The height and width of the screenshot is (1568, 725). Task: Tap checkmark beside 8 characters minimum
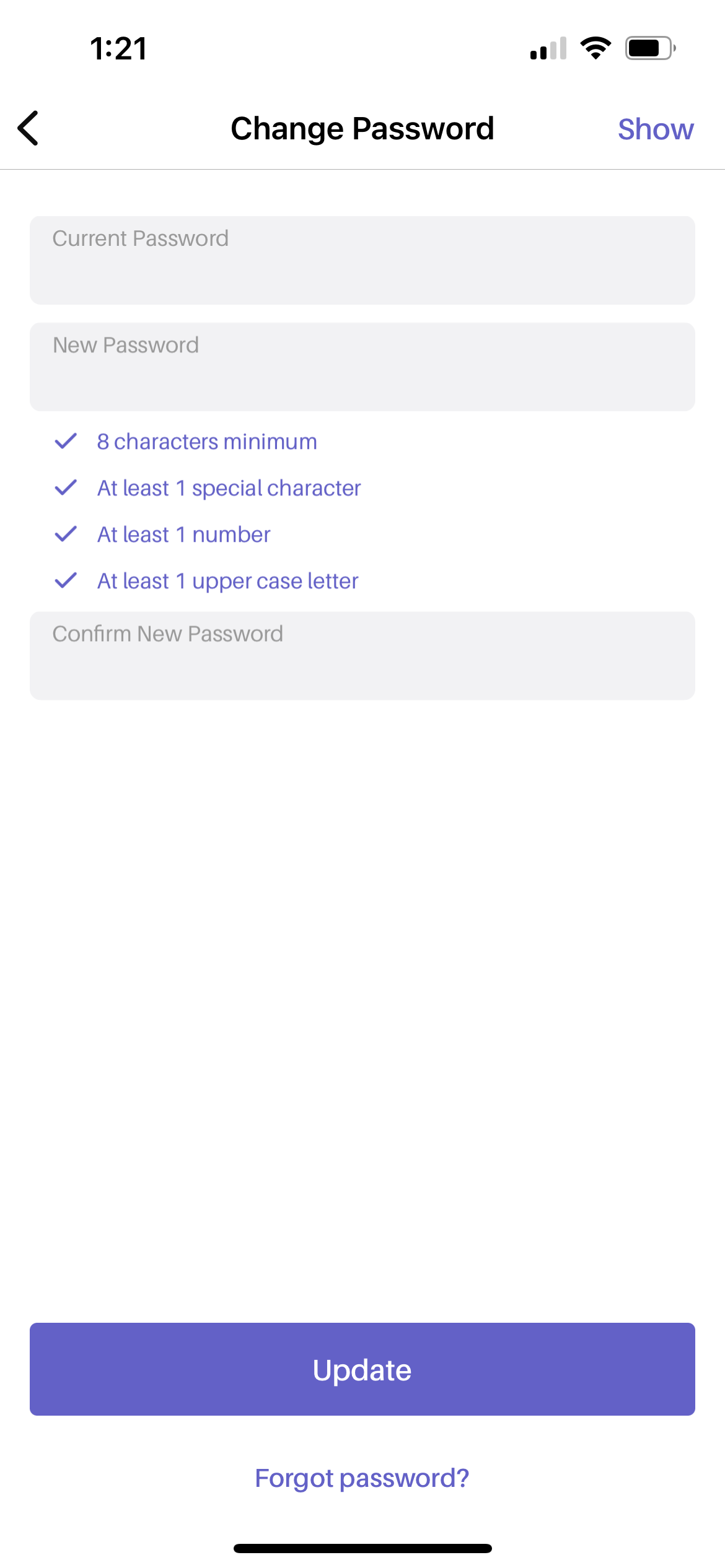coord(66,442)
